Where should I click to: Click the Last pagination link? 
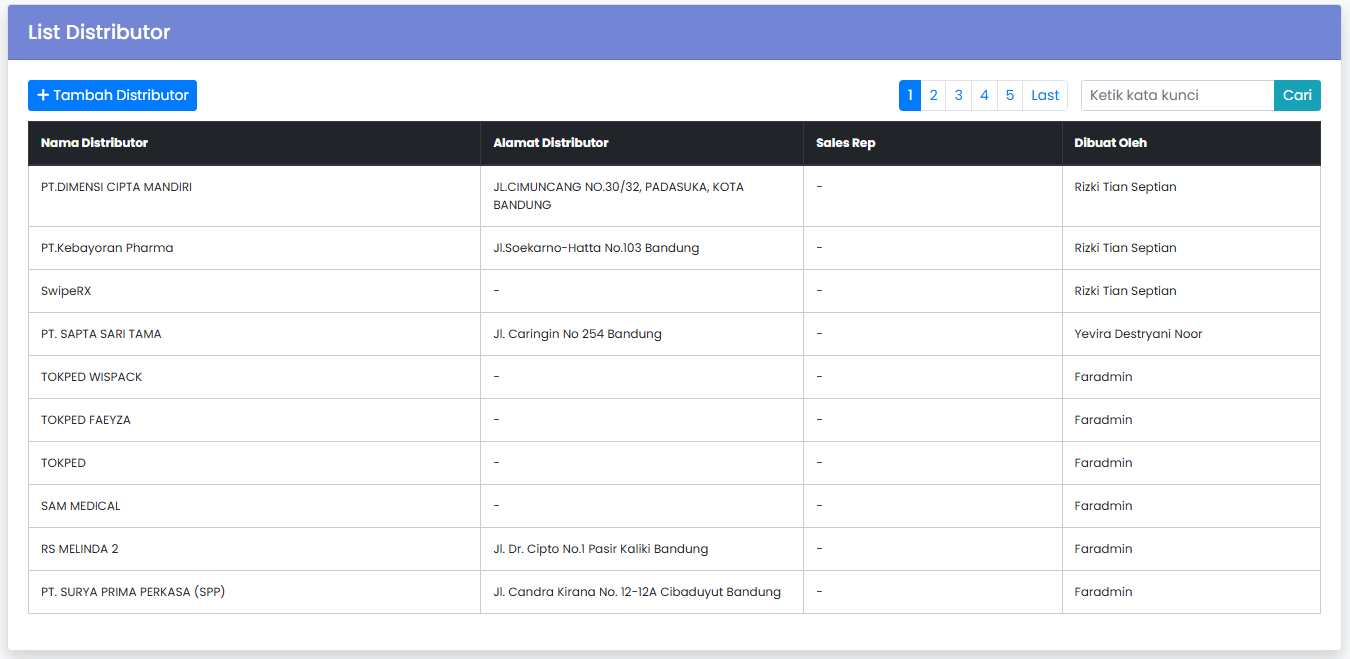[1045, 95]
